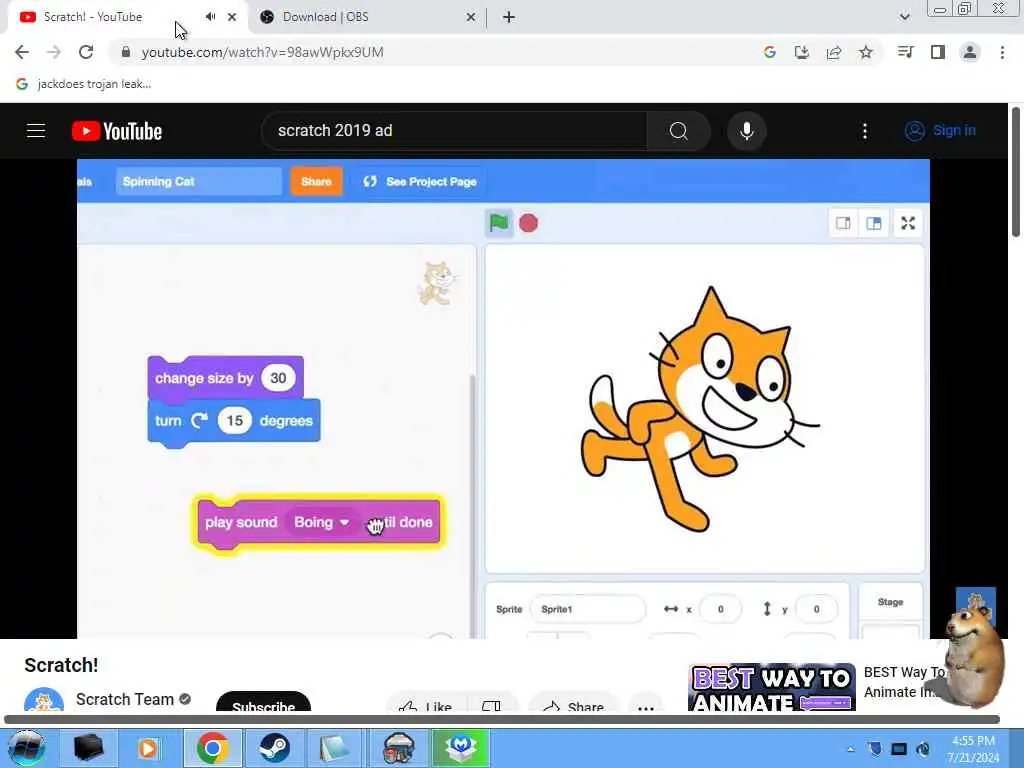Click the Sign in button
Viewport: 1024px width, 768px height.
tap(940, 131)
